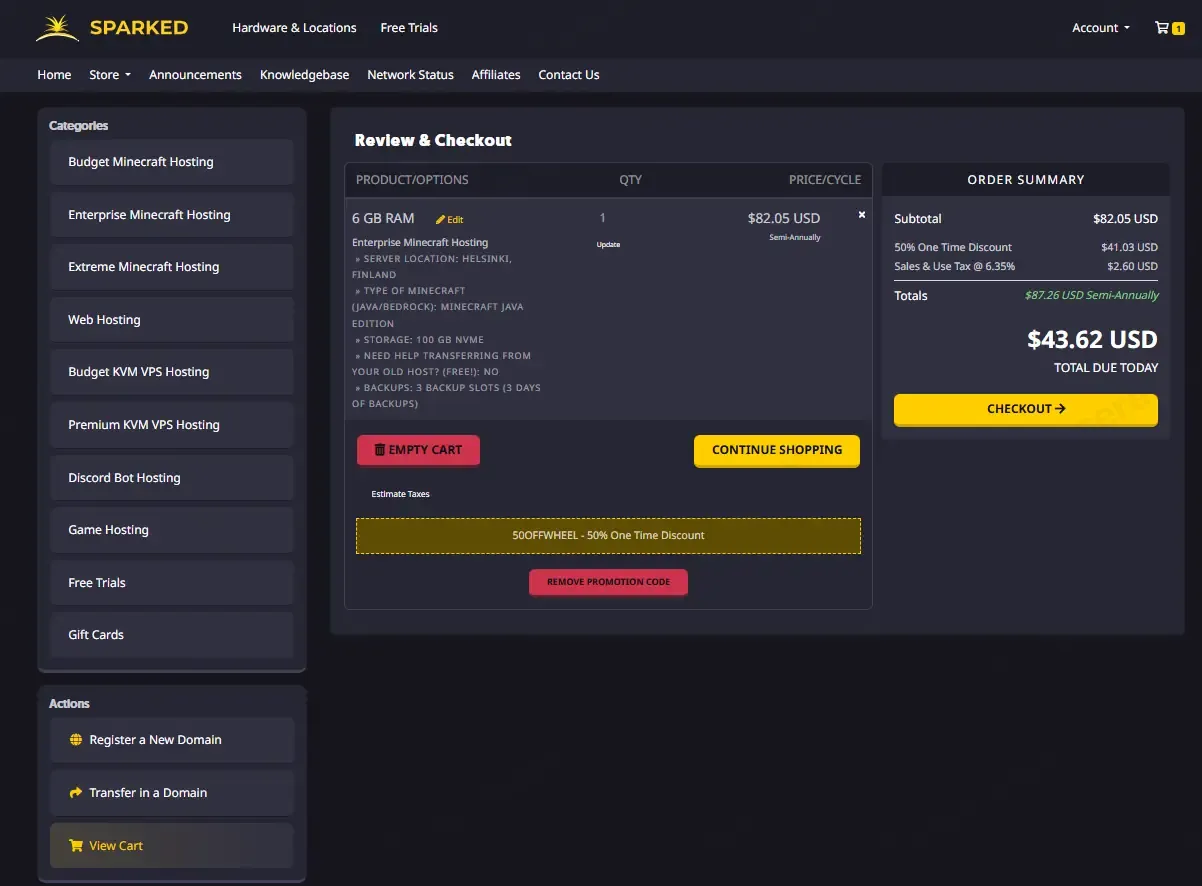Select Budget Minecraft Hosting category
Screen dimensions: 1202x886
click(x=172, y=162)
